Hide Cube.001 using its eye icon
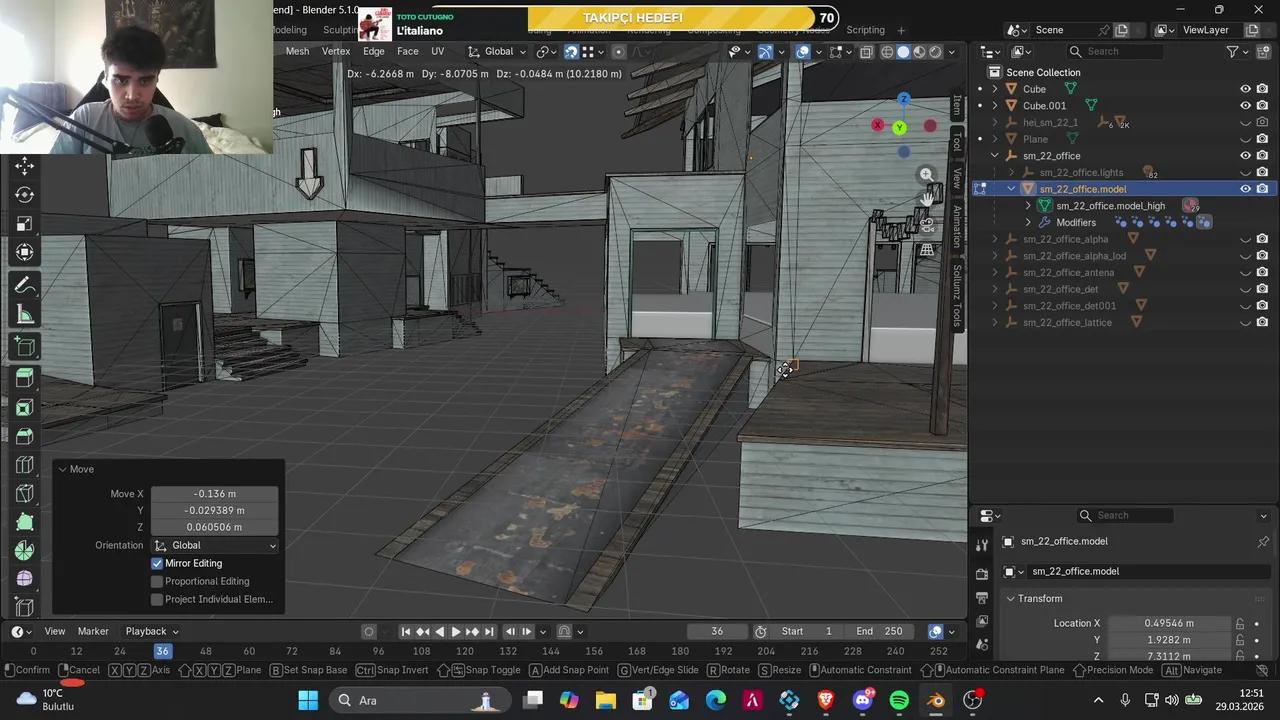This screenshot has width=1280, height=720. 1246,105
